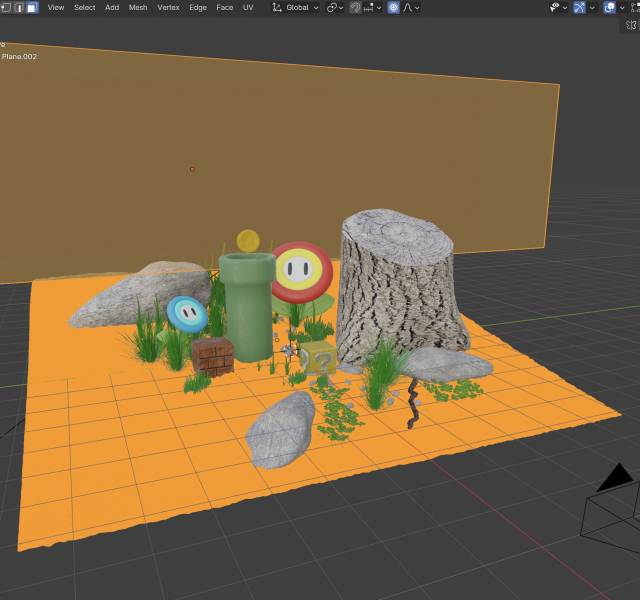The height and width of the screenshot is (600, 640).
Task: Toggle snapping magnet icon
Action: point(356,7)
